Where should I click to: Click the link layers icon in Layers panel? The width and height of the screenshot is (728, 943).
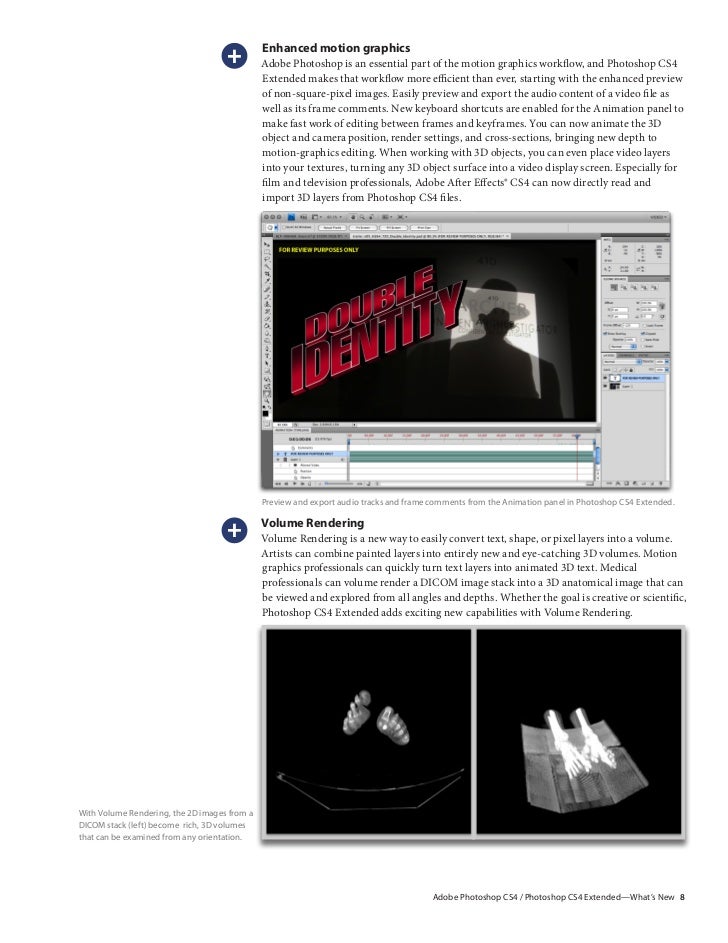609,483
